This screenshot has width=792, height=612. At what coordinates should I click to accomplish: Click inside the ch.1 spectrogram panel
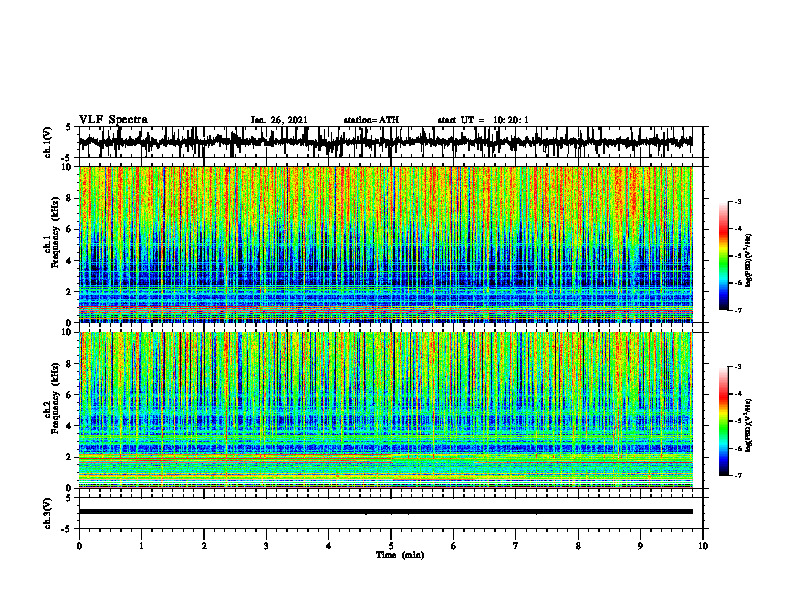(386, 244)
